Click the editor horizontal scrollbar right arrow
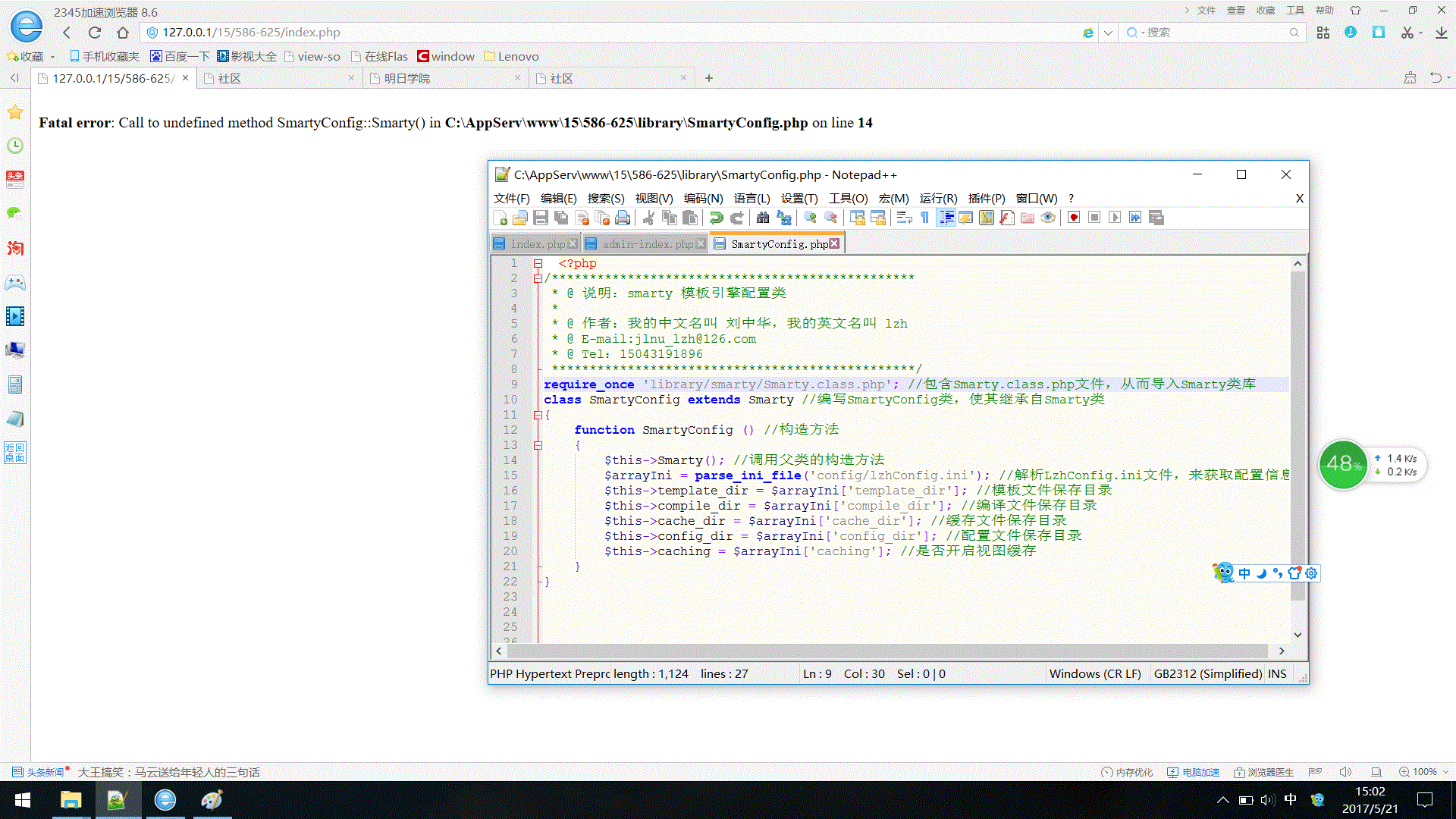 point(1282,651)
